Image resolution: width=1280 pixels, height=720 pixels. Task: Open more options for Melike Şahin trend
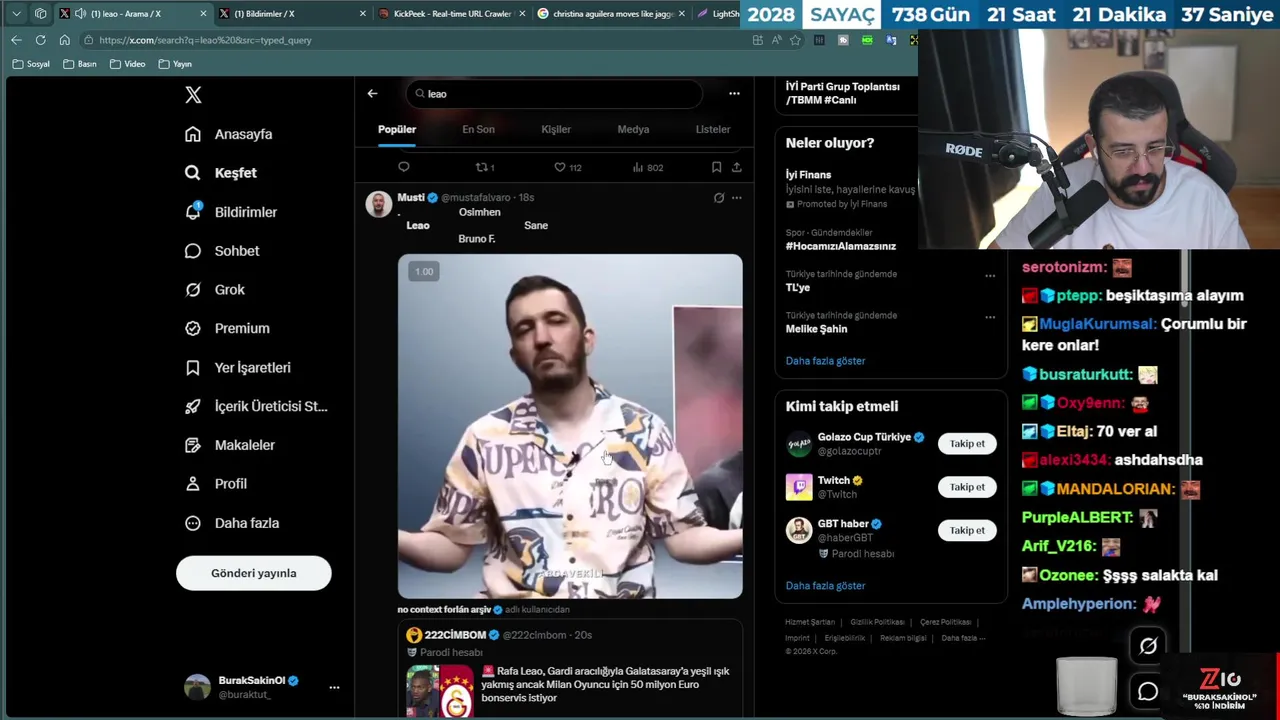click(x=990, y=317)
